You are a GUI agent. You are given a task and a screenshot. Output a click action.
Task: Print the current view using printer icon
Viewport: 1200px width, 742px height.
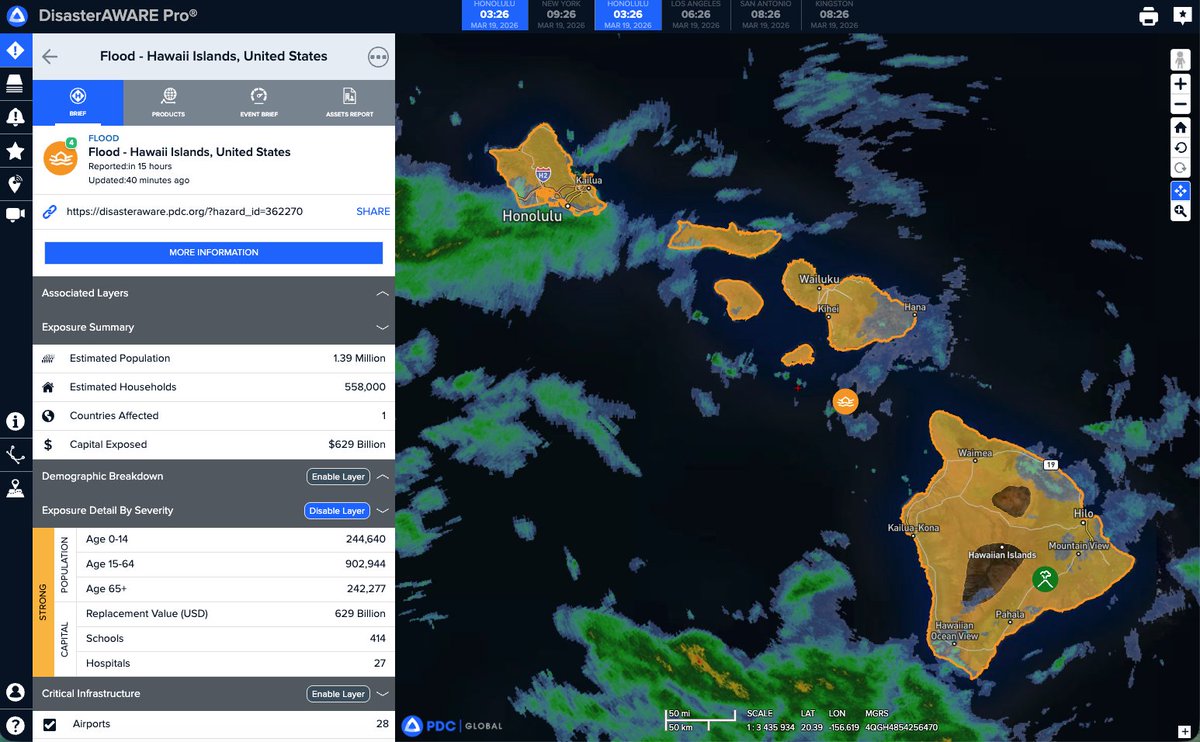coord(1150,15)
